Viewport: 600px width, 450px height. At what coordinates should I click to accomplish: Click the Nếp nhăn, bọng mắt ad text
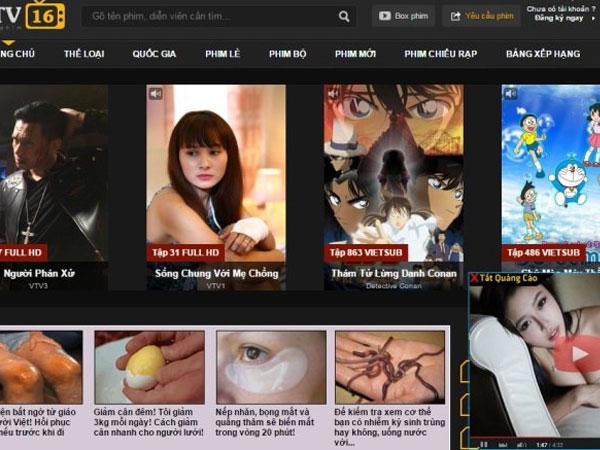click(x=264, y=422)
